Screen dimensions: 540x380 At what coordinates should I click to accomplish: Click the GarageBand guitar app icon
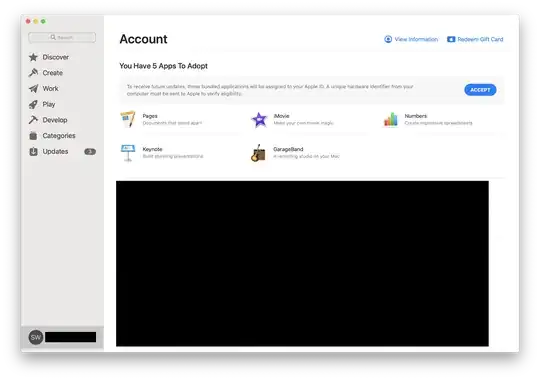259,153
